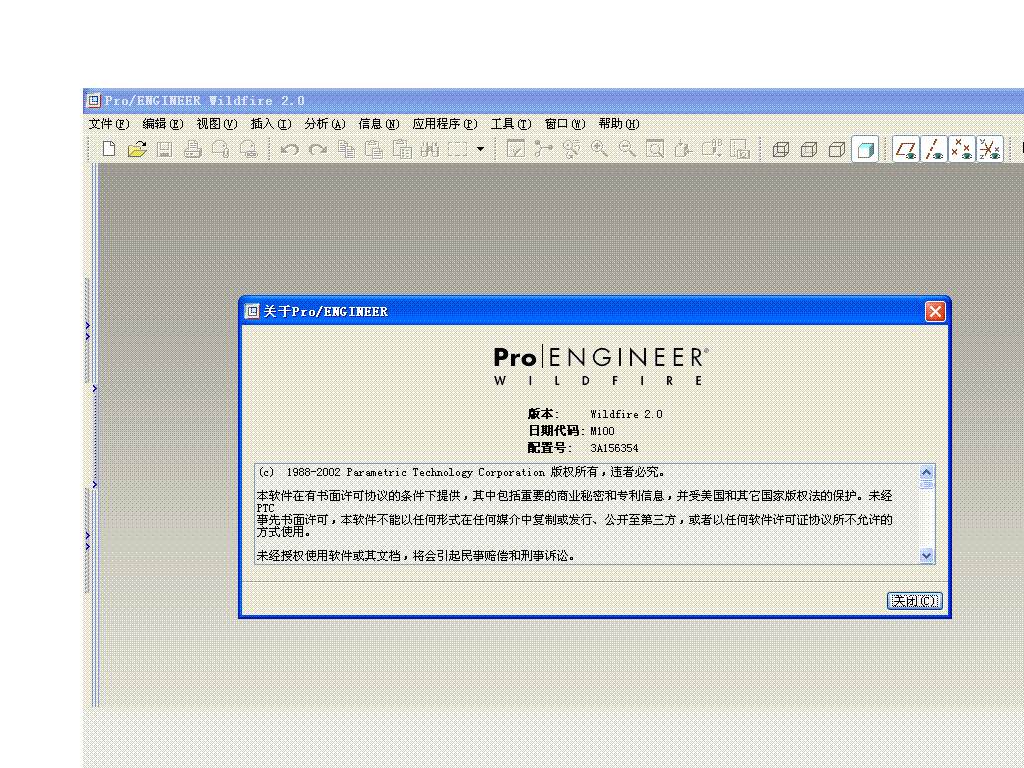Open a file with the folder icon
1024x768 pixels.
click(x=137, y=150)
